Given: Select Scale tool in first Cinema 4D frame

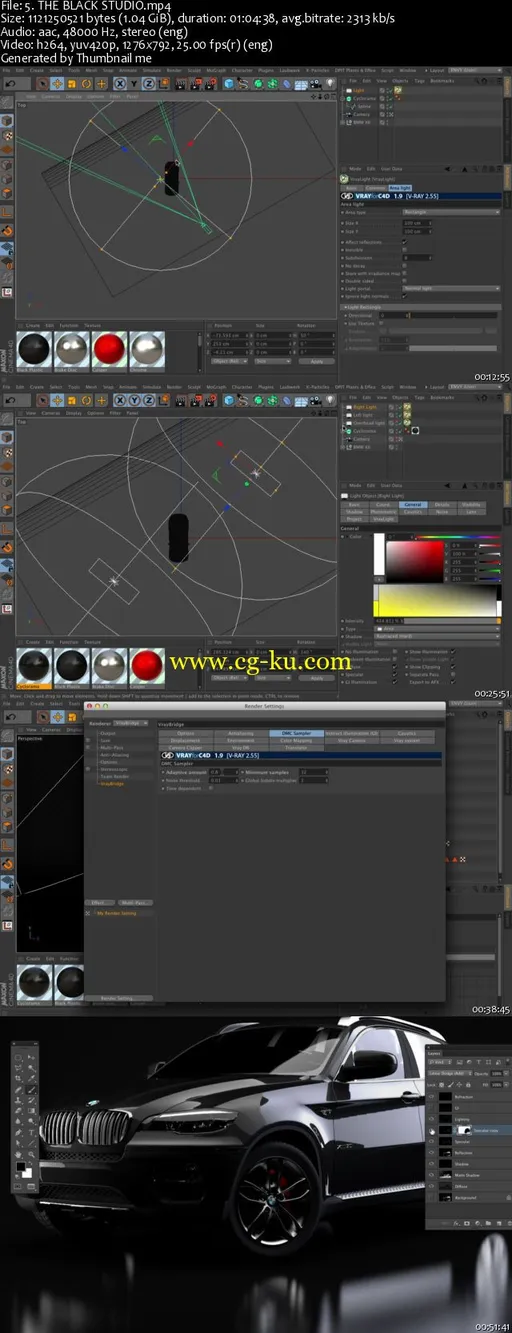Looking at the screenshot, I should click(72, 83).
